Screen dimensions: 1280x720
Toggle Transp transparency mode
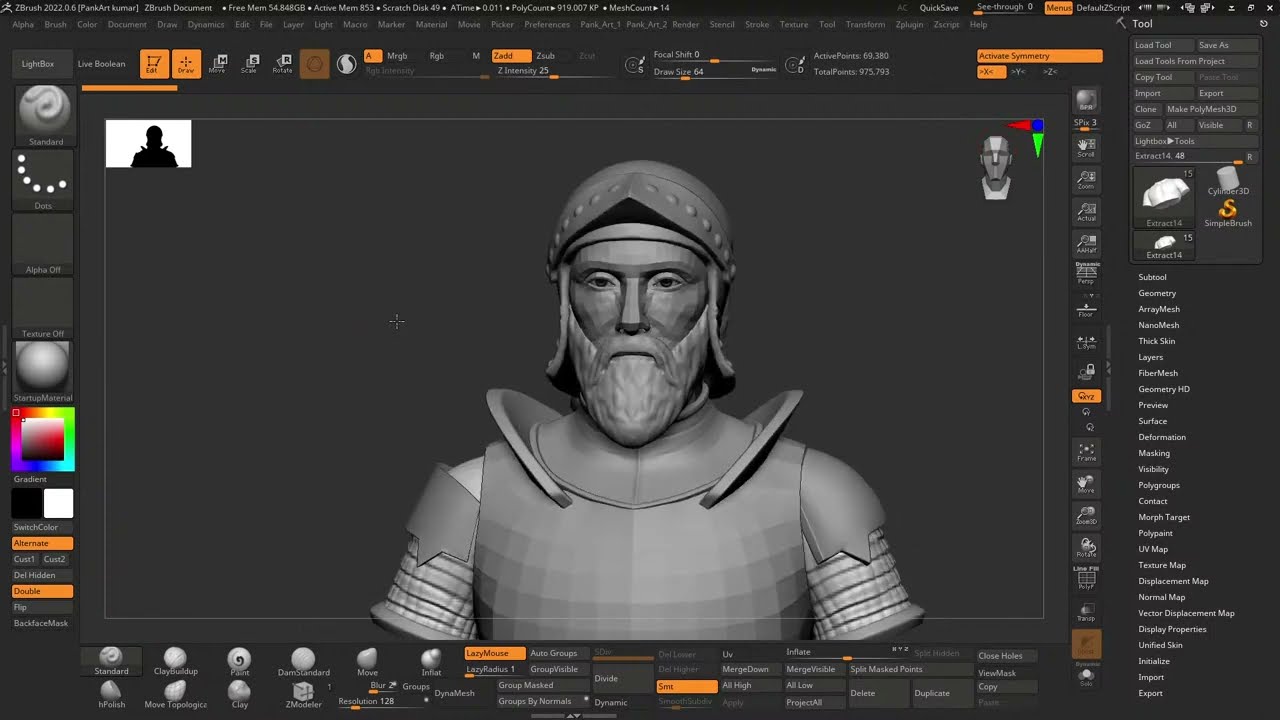pos(1086,612)
